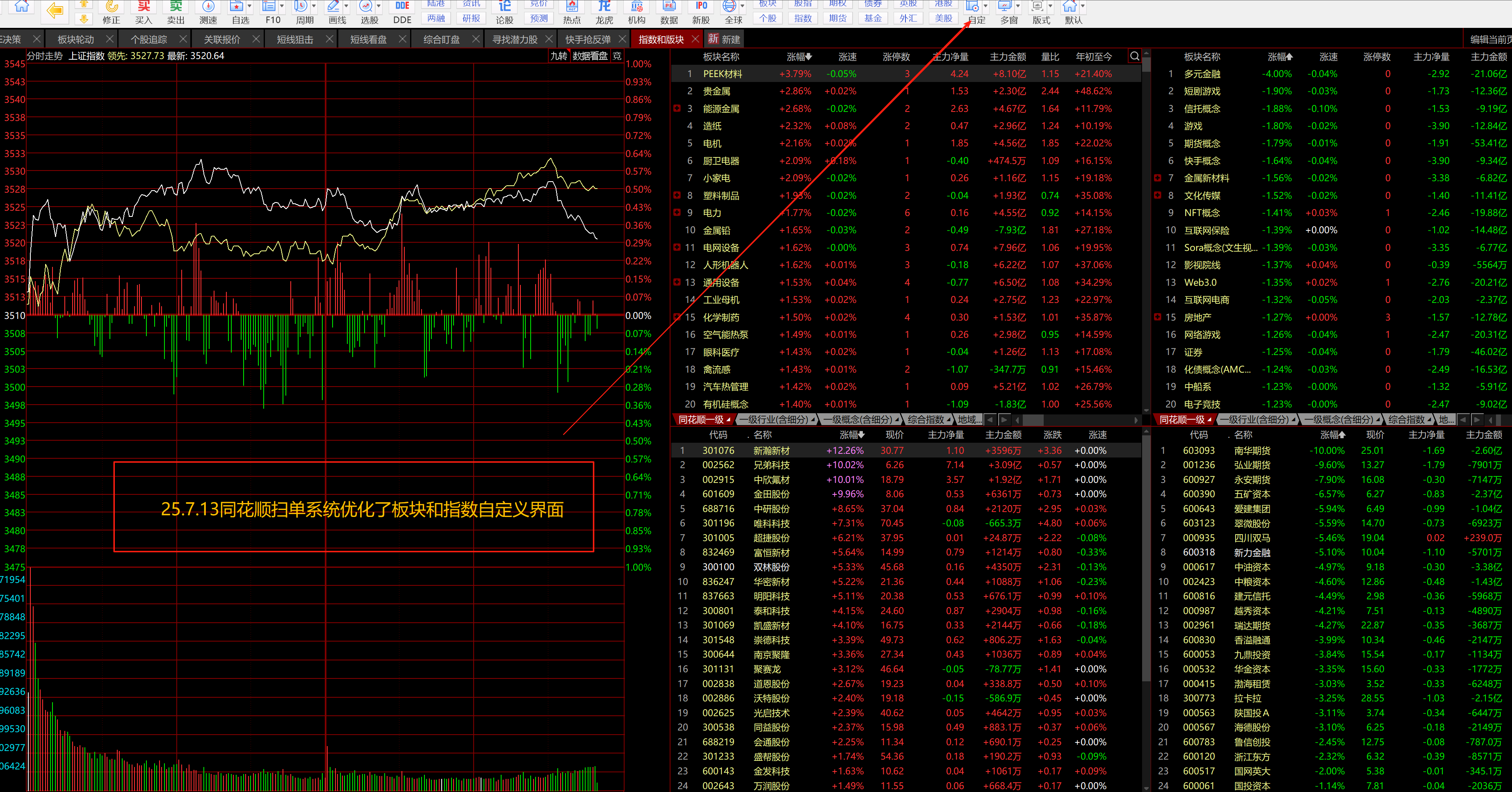The image size is (1512, 792).
Task: Expand the 选股 dropdown arrow
Action: [x=379, y=7]
